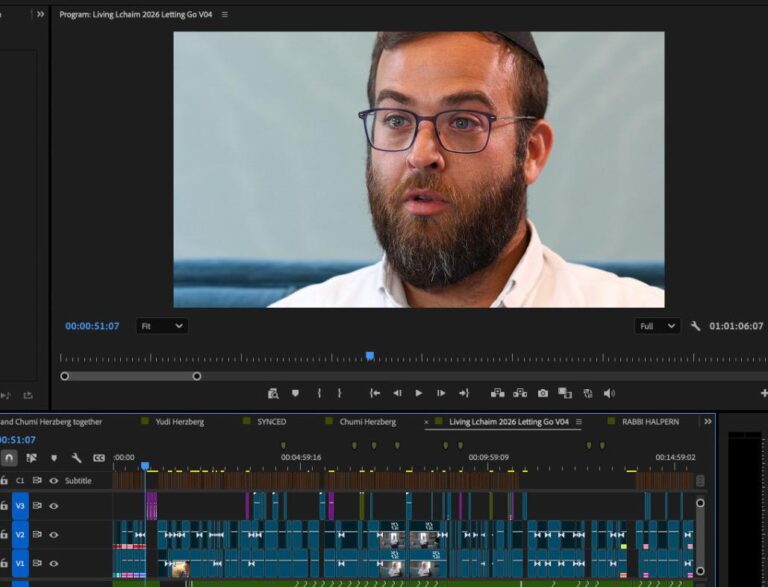Viewport: 768px width, 587px height.
Task: Show hidden timeline tabs via the overflow chevrons
Action: coord(708,421)
